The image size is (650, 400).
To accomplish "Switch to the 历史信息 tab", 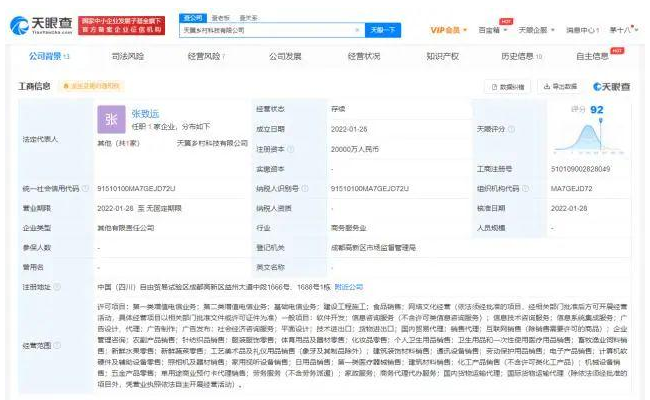I will point(521,56).
